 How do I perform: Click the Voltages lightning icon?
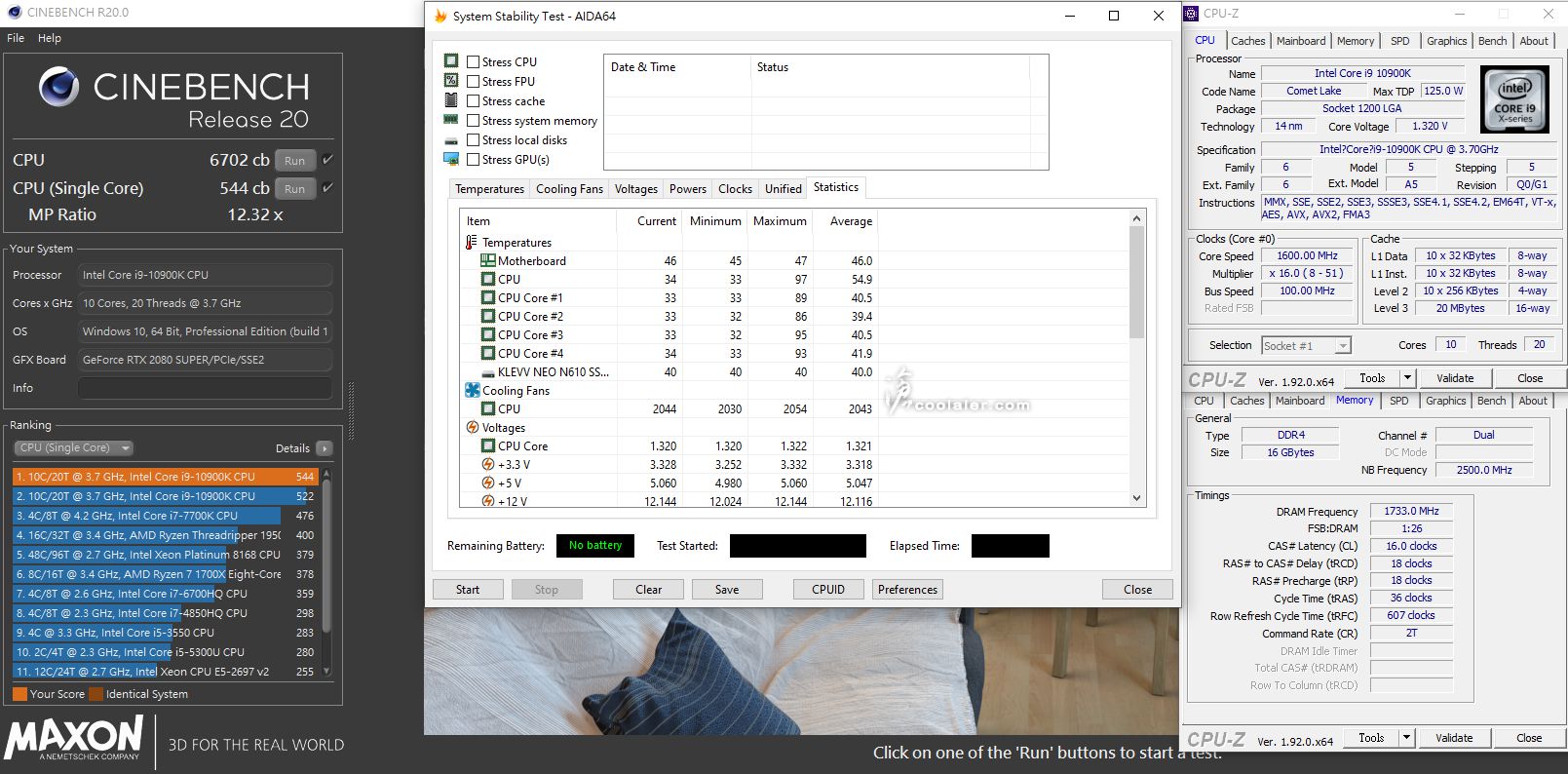[473, 427]
